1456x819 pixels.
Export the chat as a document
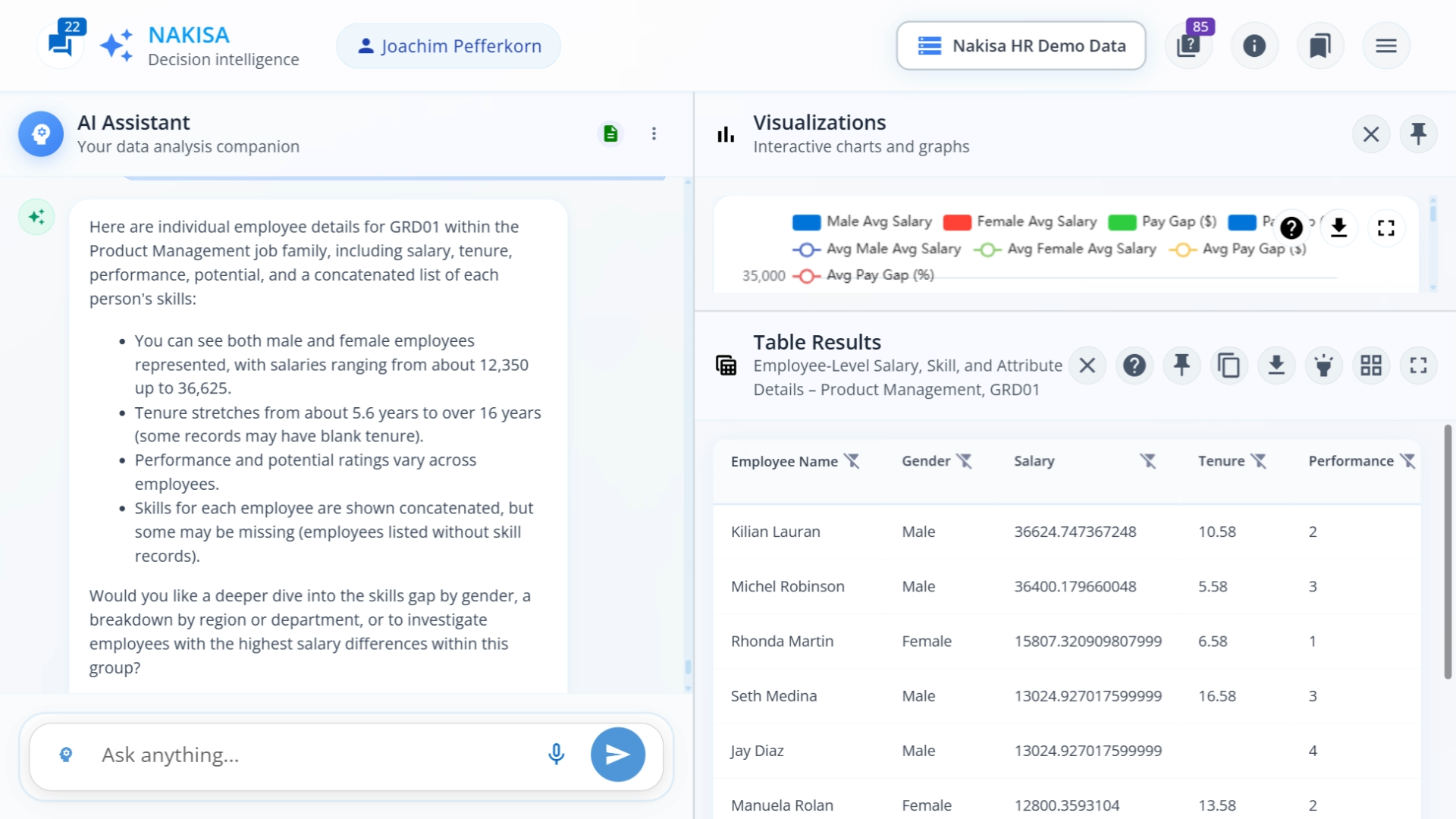click(x=611, y=133)
